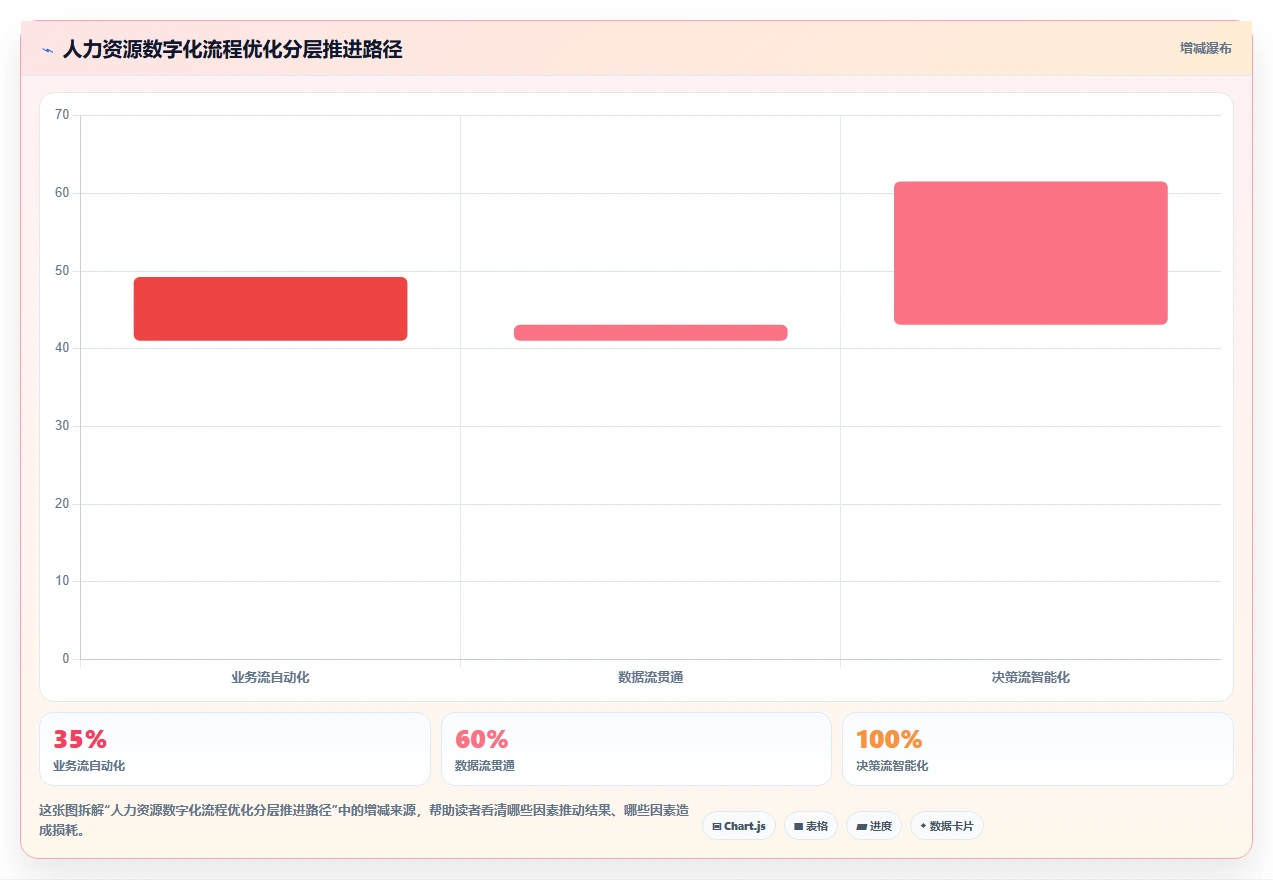This screenshot has width=1273, height=880.
Task: Click the 进度 tag chip
Action: (874, 826)
